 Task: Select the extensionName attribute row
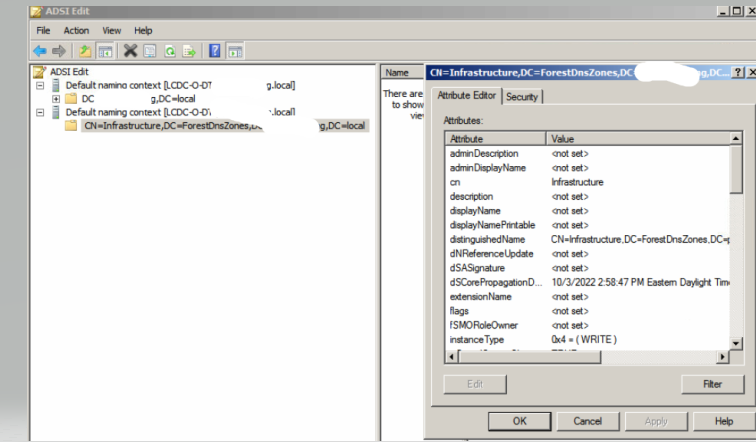coord(587,296)
